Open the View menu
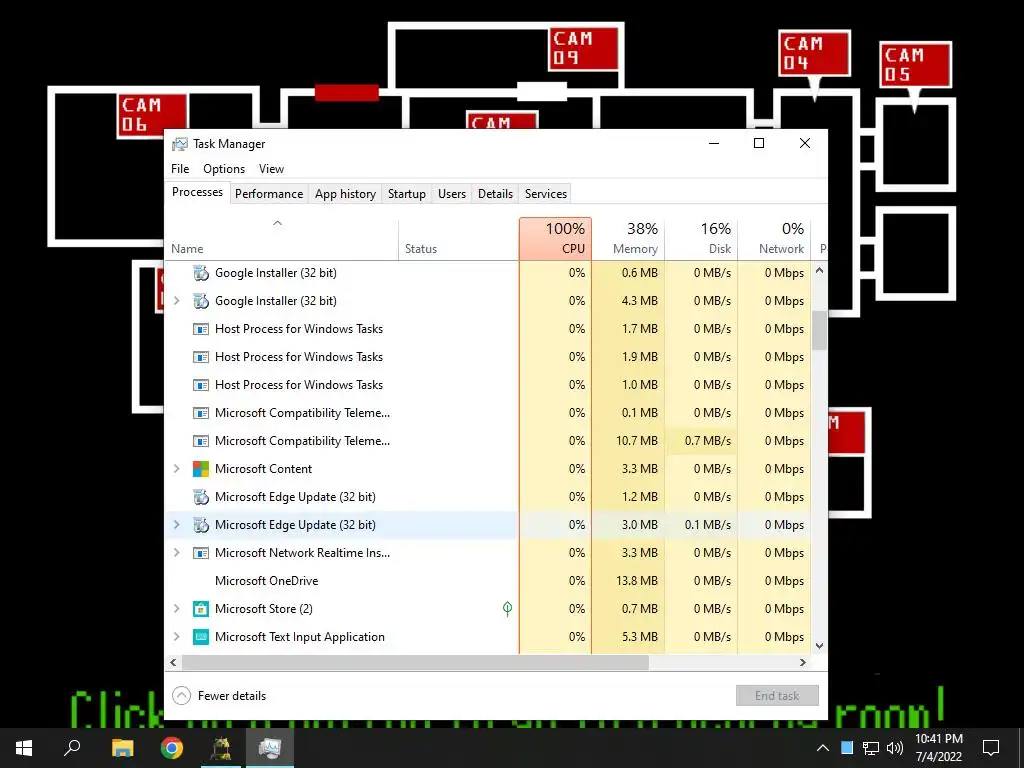This screenshot has width=1024, height=768. (271, 168)
